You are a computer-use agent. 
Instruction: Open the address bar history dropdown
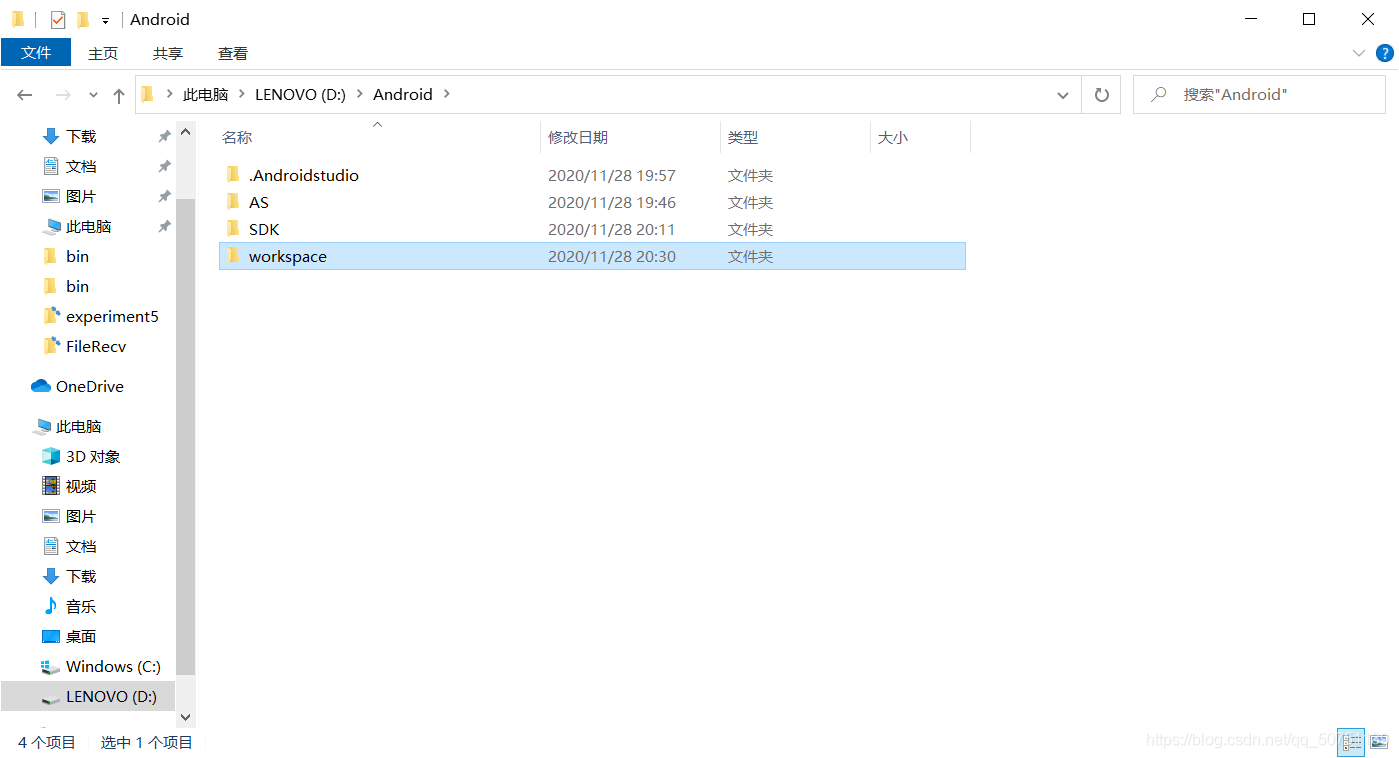(x=1062, y=95)
